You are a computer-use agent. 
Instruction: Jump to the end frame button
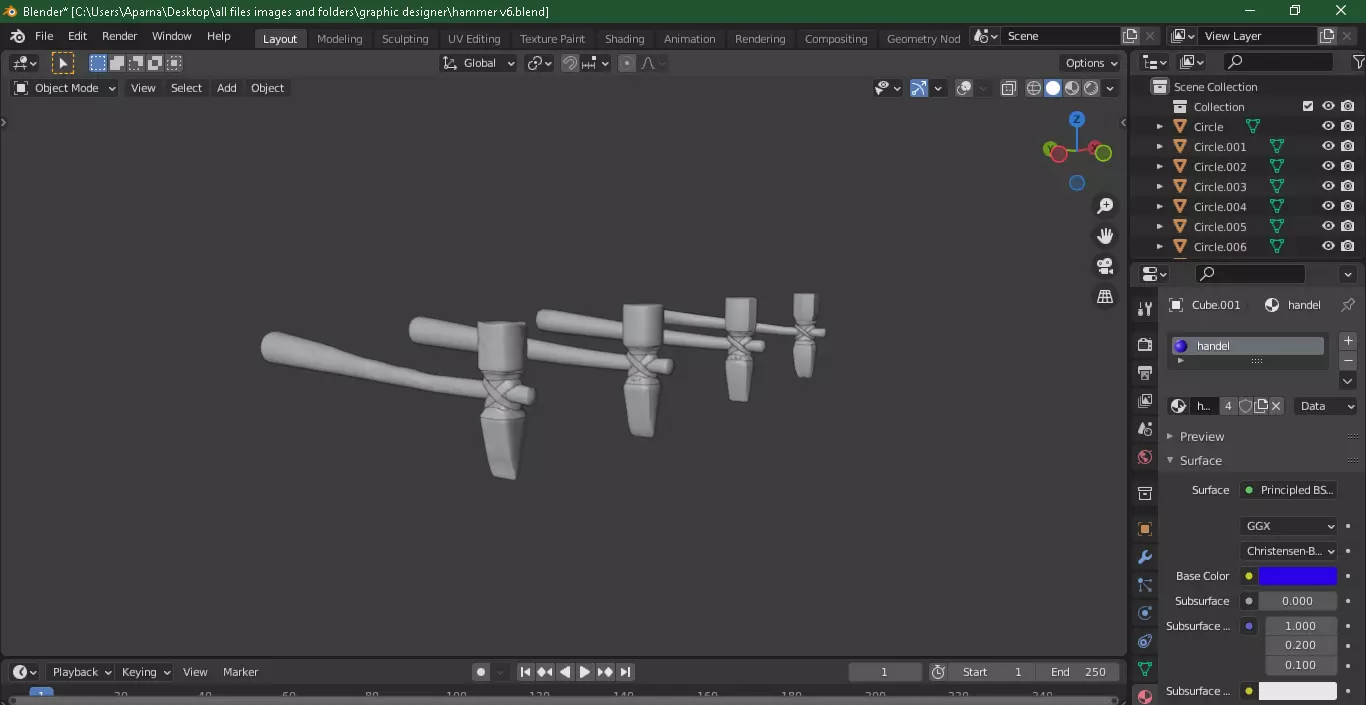(x=625, y=672)
